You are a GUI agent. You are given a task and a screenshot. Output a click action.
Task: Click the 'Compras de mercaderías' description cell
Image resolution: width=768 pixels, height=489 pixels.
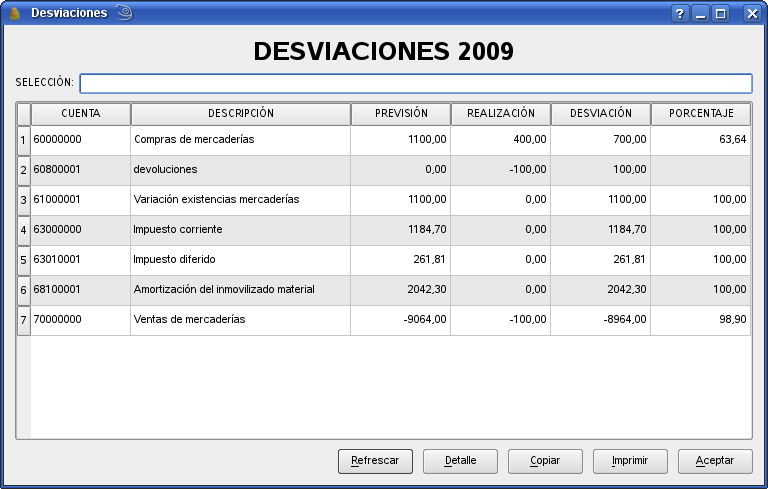pos(240,141)
